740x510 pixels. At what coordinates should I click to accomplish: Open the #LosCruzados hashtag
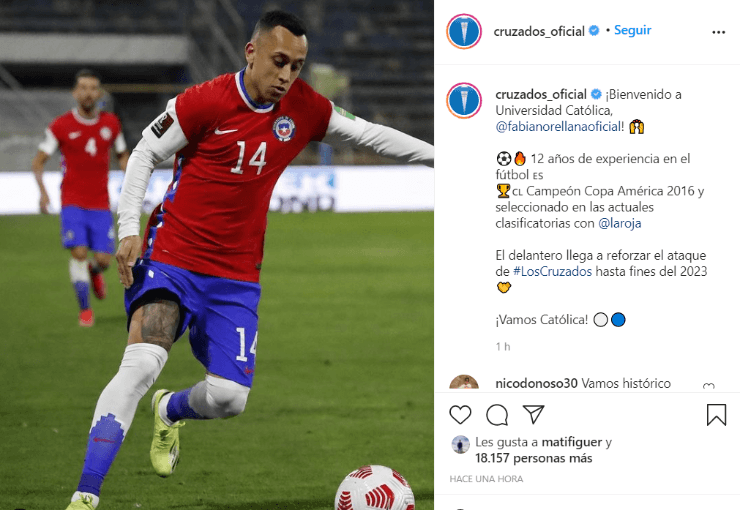point(552,271)
